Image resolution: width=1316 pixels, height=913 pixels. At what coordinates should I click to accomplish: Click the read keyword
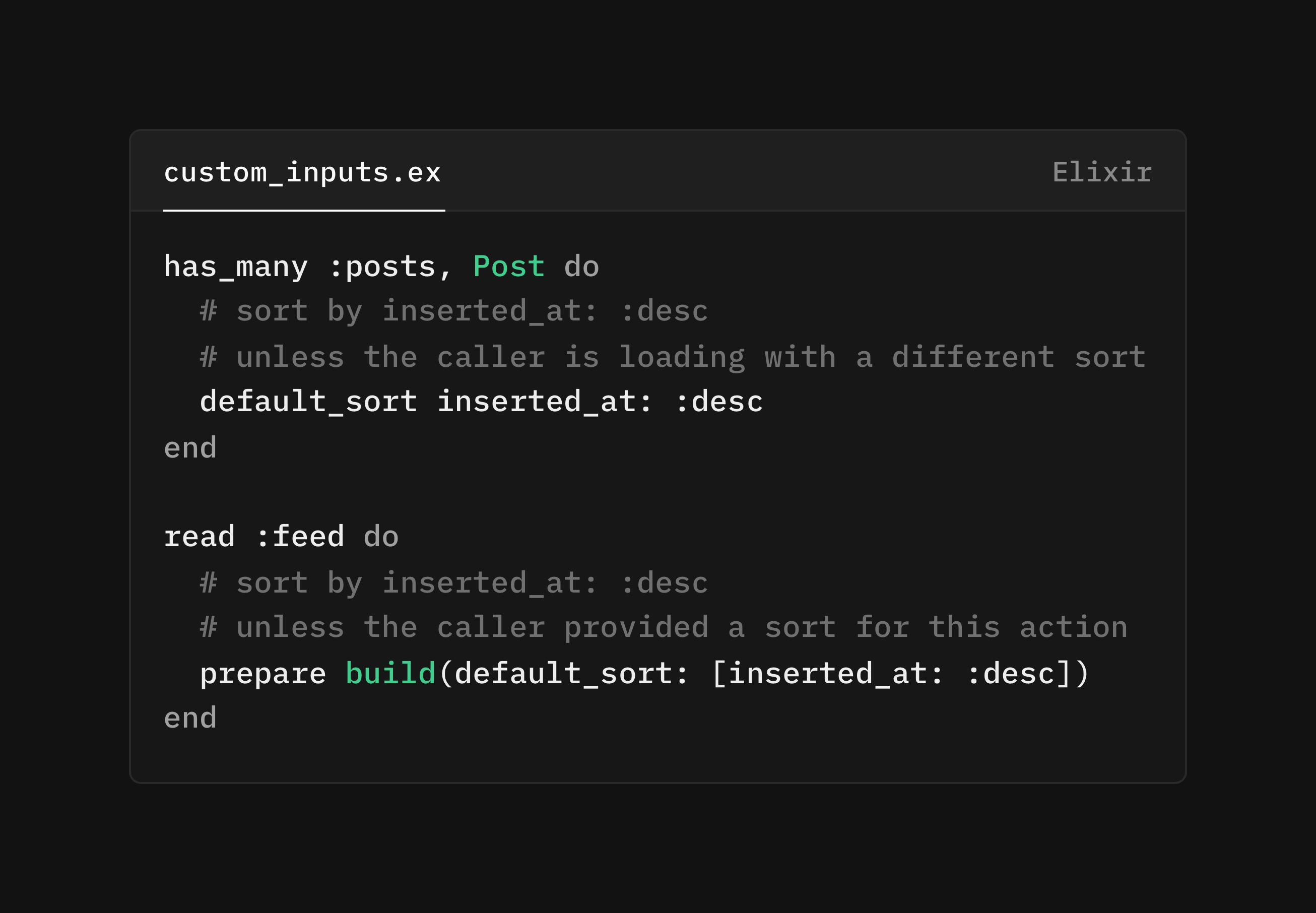tap(199, 537)
